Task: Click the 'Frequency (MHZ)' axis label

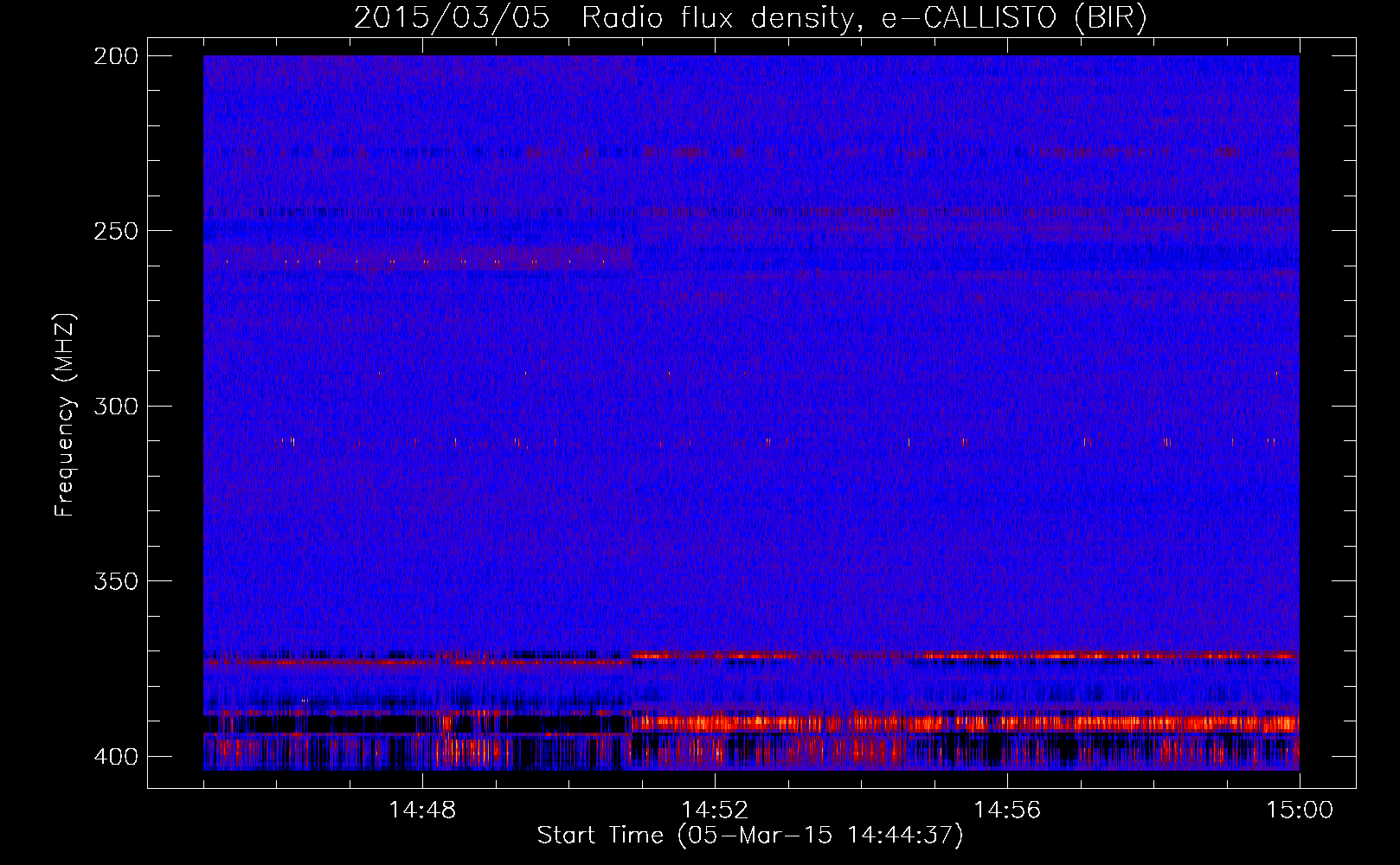Action: pyautogui.click(x=66, y=414)
